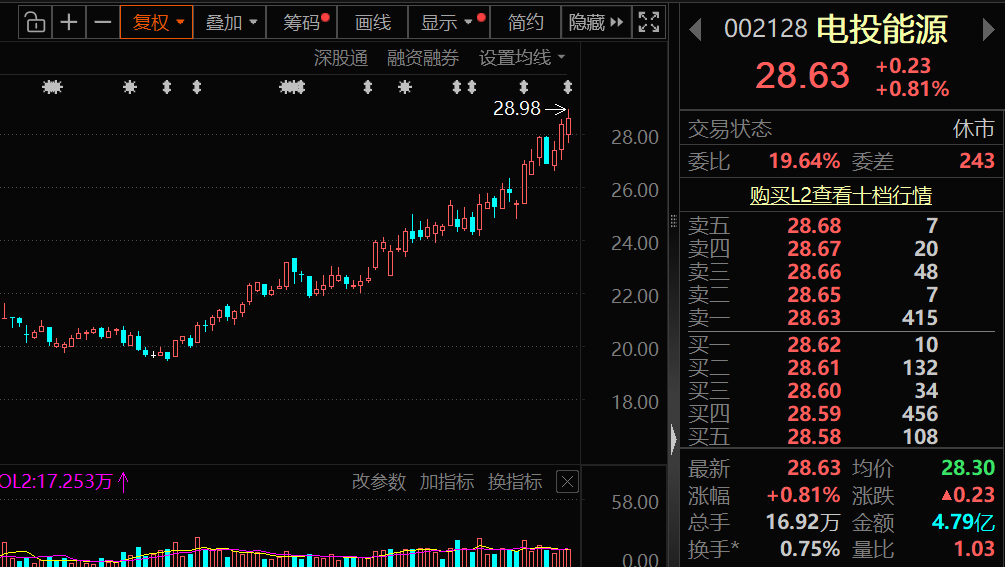The height and width of the screenshot is (567, 1005).
Task: Close the VOL indicator panel with X icon
Action: tap(566, 482)
